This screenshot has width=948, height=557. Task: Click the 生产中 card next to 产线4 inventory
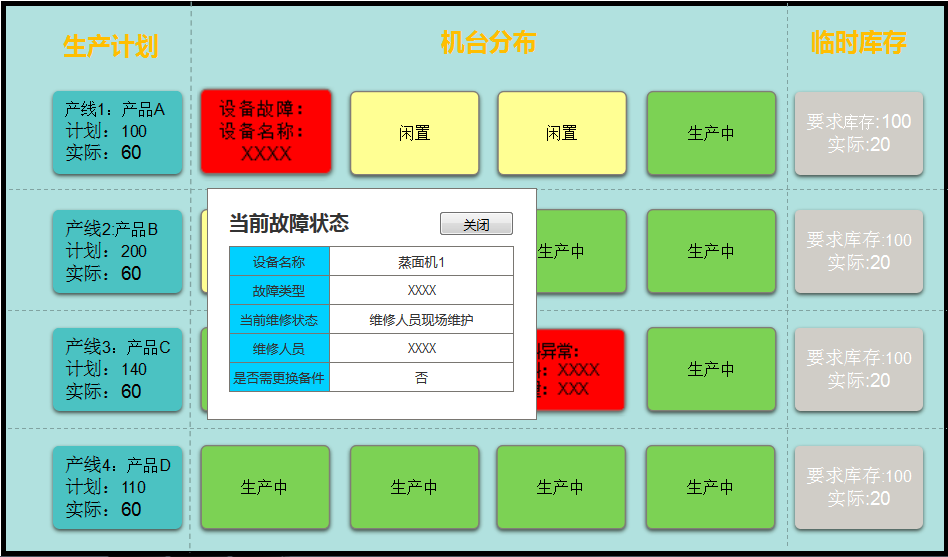(x=710, y=487)
